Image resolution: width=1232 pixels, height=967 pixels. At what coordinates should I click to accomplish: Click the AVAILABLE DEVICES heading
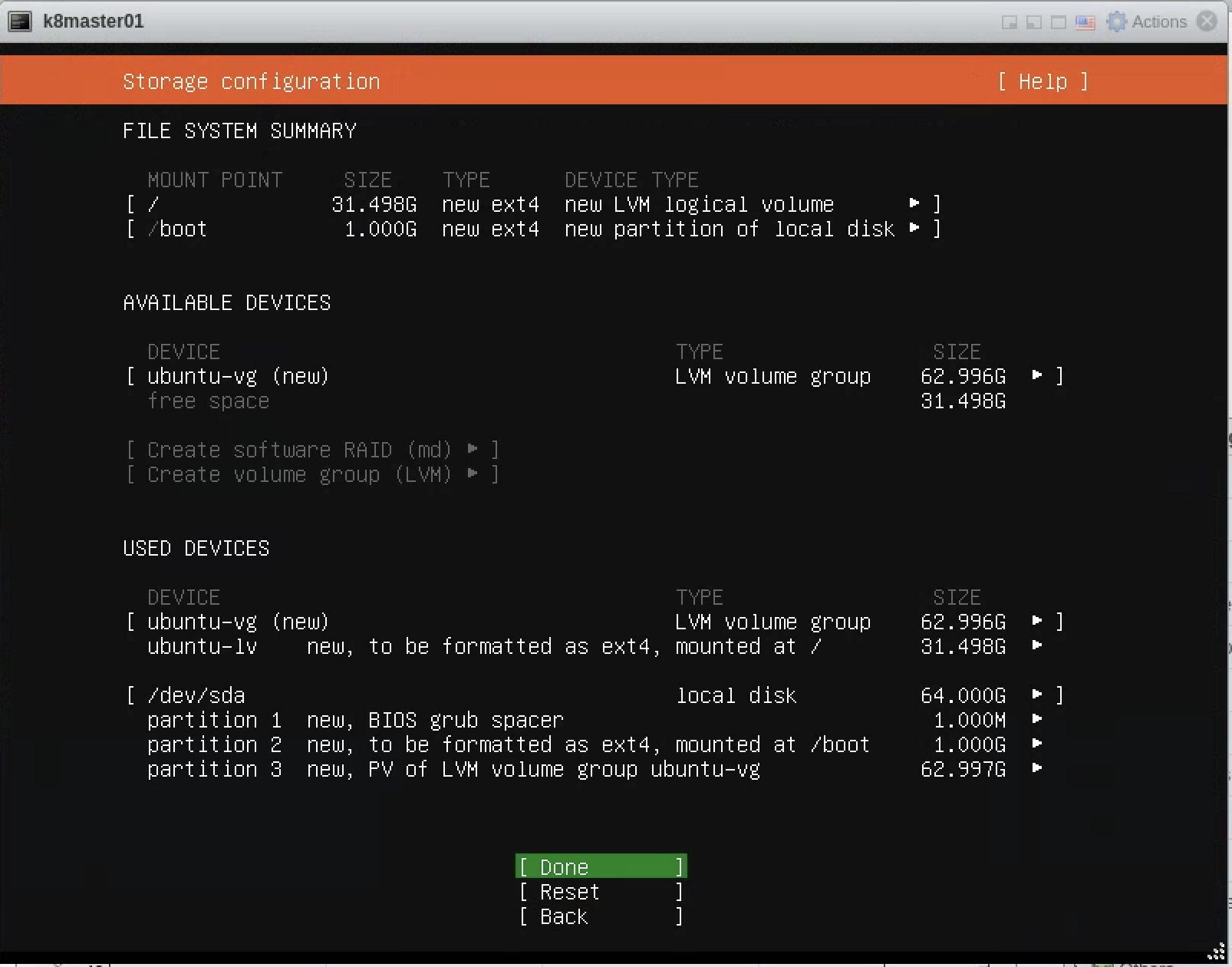pos(227,302)
